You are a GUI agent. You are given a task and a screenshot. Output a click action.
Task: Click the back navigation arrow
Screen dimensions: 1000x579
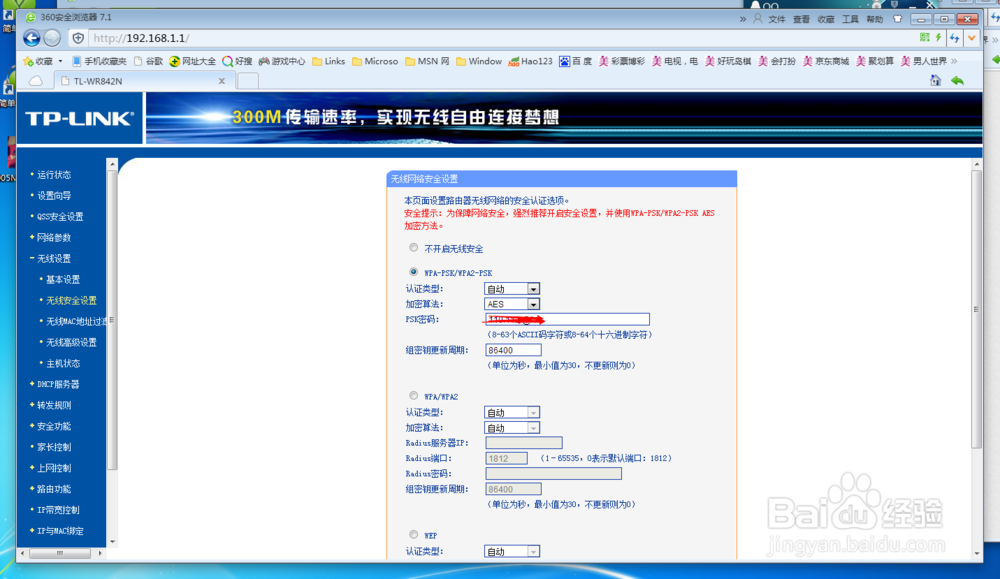coord(31,38)
